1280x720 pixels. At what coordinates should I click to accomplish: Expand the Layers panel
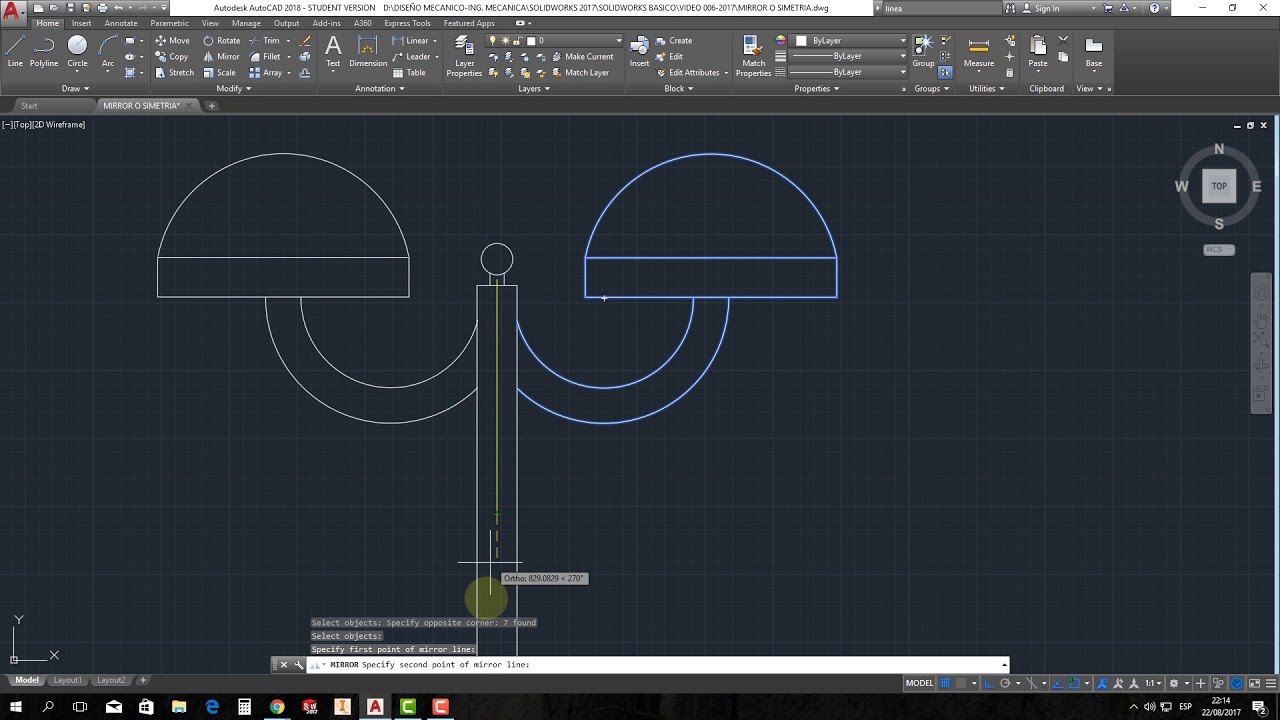[533, 88]
